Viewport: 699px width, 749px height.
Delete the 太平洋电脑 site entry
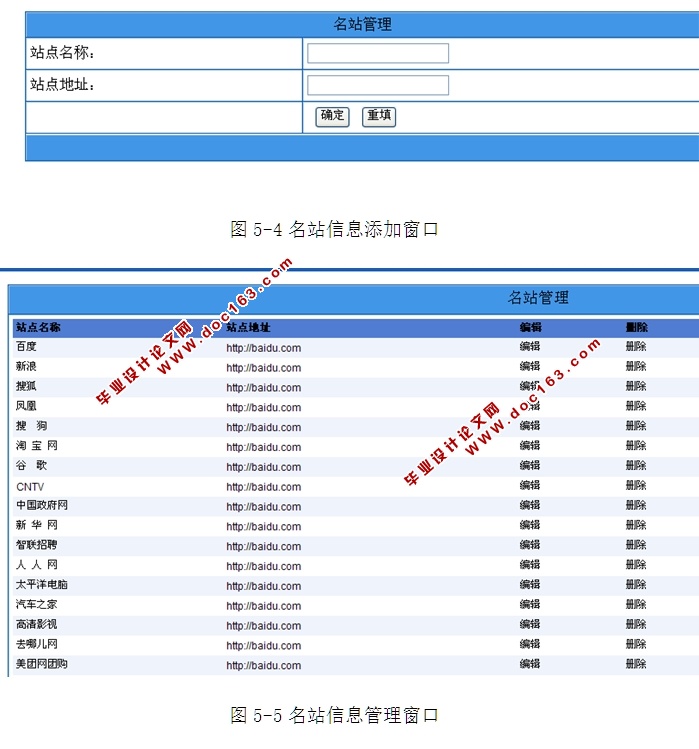[636, 585]
